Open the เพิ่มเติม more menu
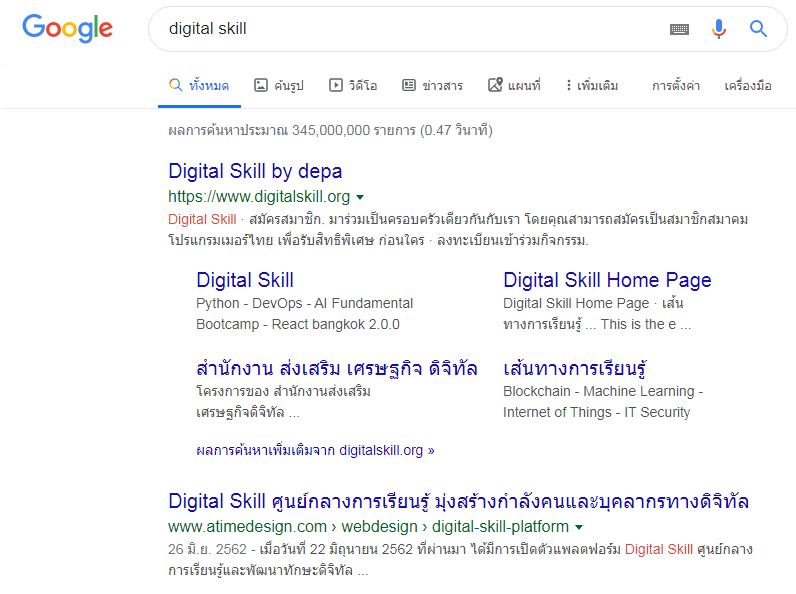Screen dimensions: 796x594 click(x=592, y=85)
